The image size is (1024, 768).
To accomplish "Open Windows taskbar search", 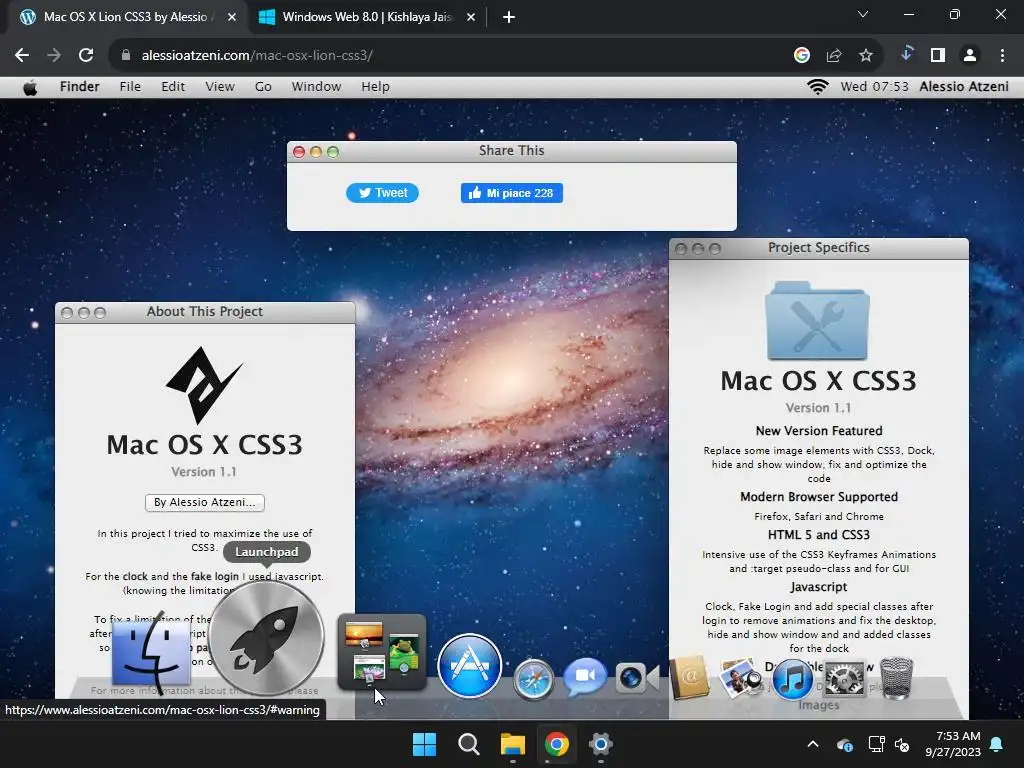I will click(469, 744).
